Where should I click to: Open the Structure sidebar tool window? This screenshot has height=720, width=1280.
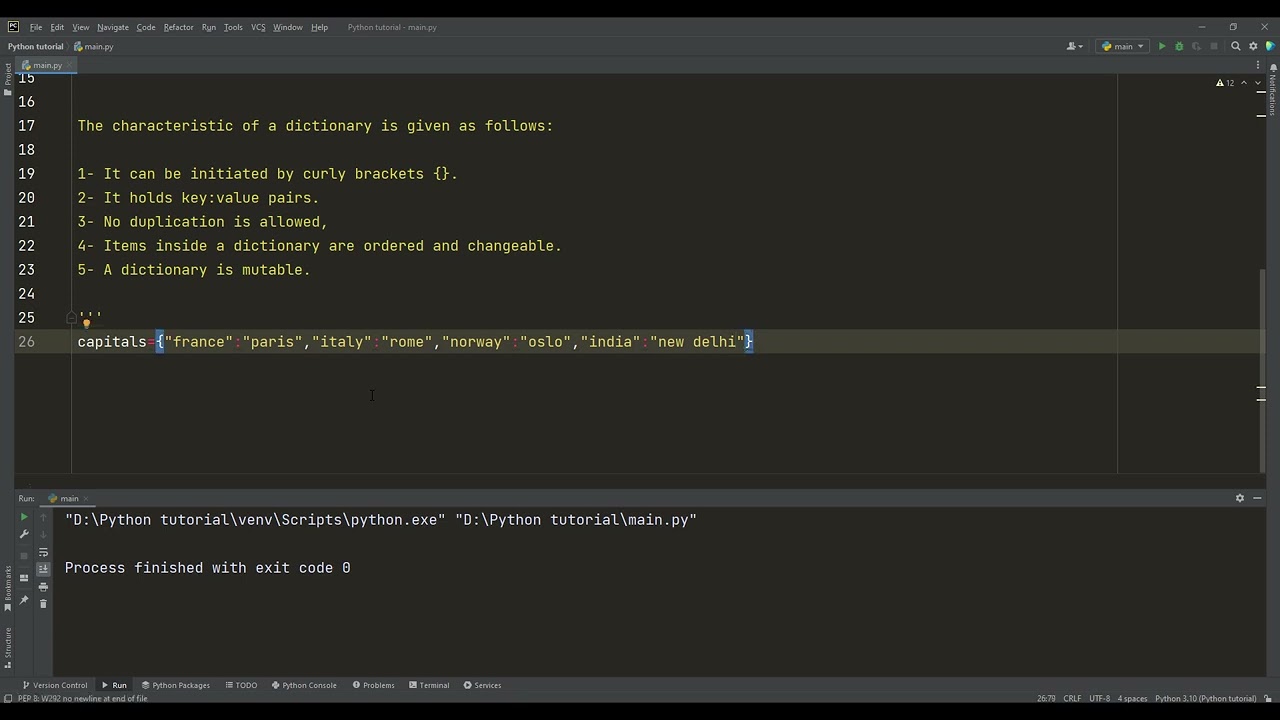[7, 648]
